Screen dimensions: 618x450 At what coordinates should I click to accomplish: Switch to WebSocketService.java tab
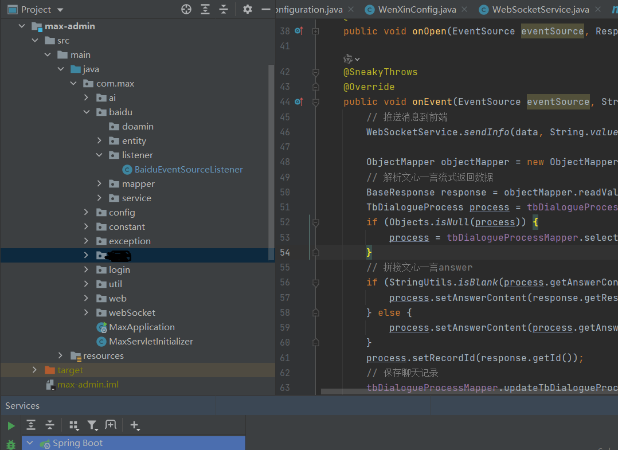pyautogui.click(x=540, y=9)
